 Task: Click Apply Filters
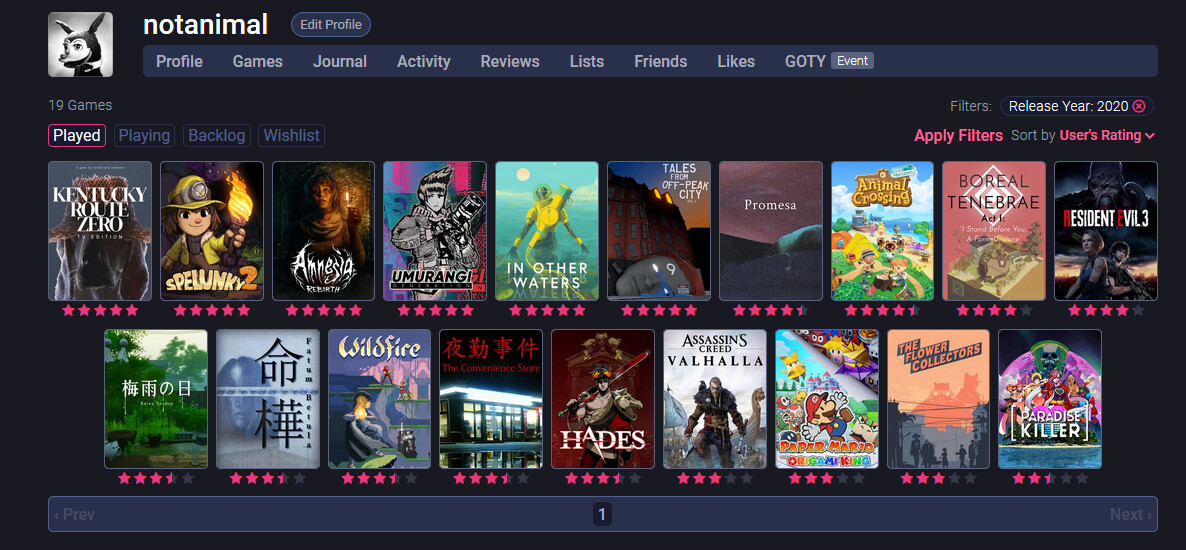point(958,135)
